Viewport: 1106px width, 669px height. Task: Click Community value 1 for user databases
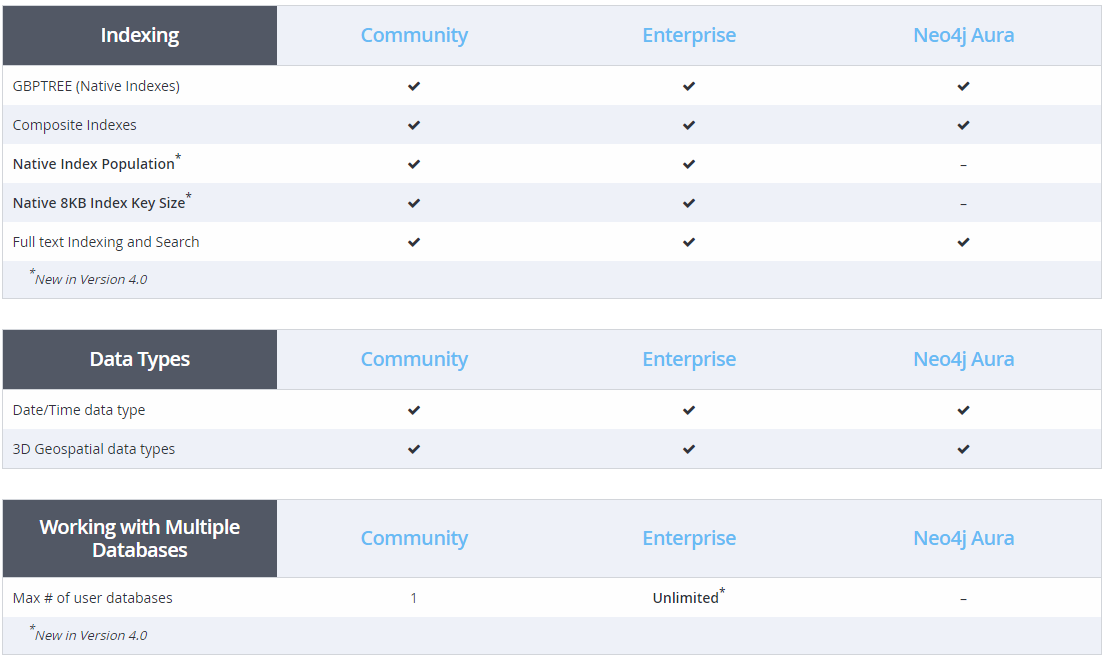(x=414, y=598)
